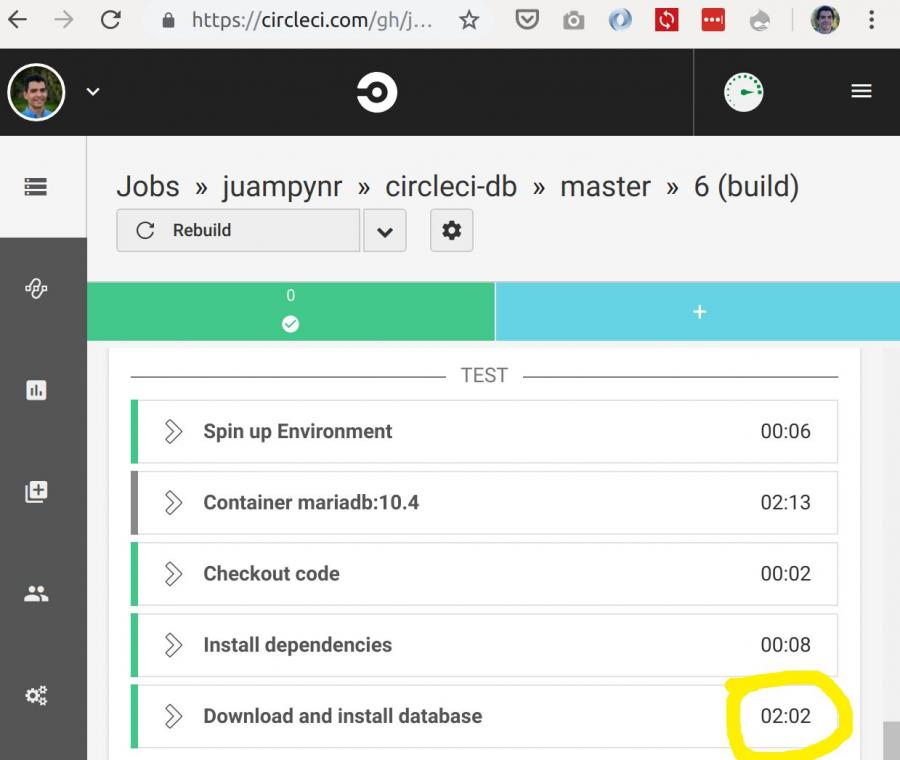This screenshot has width=900, height=760.
Task: Open the blue swirl extension icon
Action: (620, 21)
